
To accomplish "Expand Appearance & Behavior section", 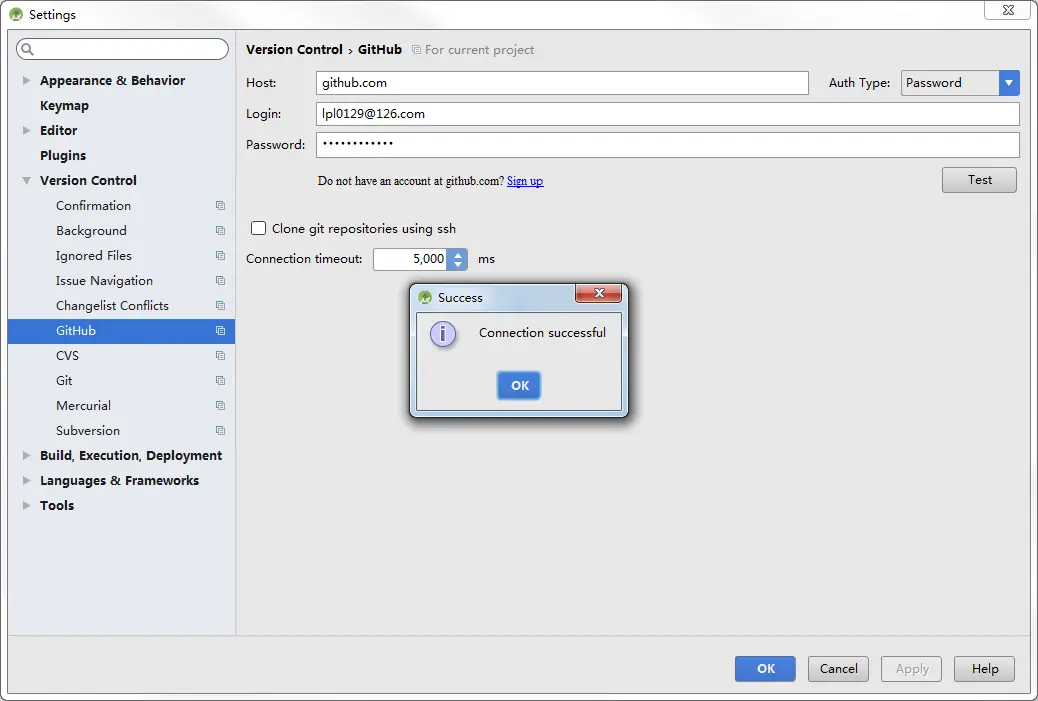I will coord(26,80).
